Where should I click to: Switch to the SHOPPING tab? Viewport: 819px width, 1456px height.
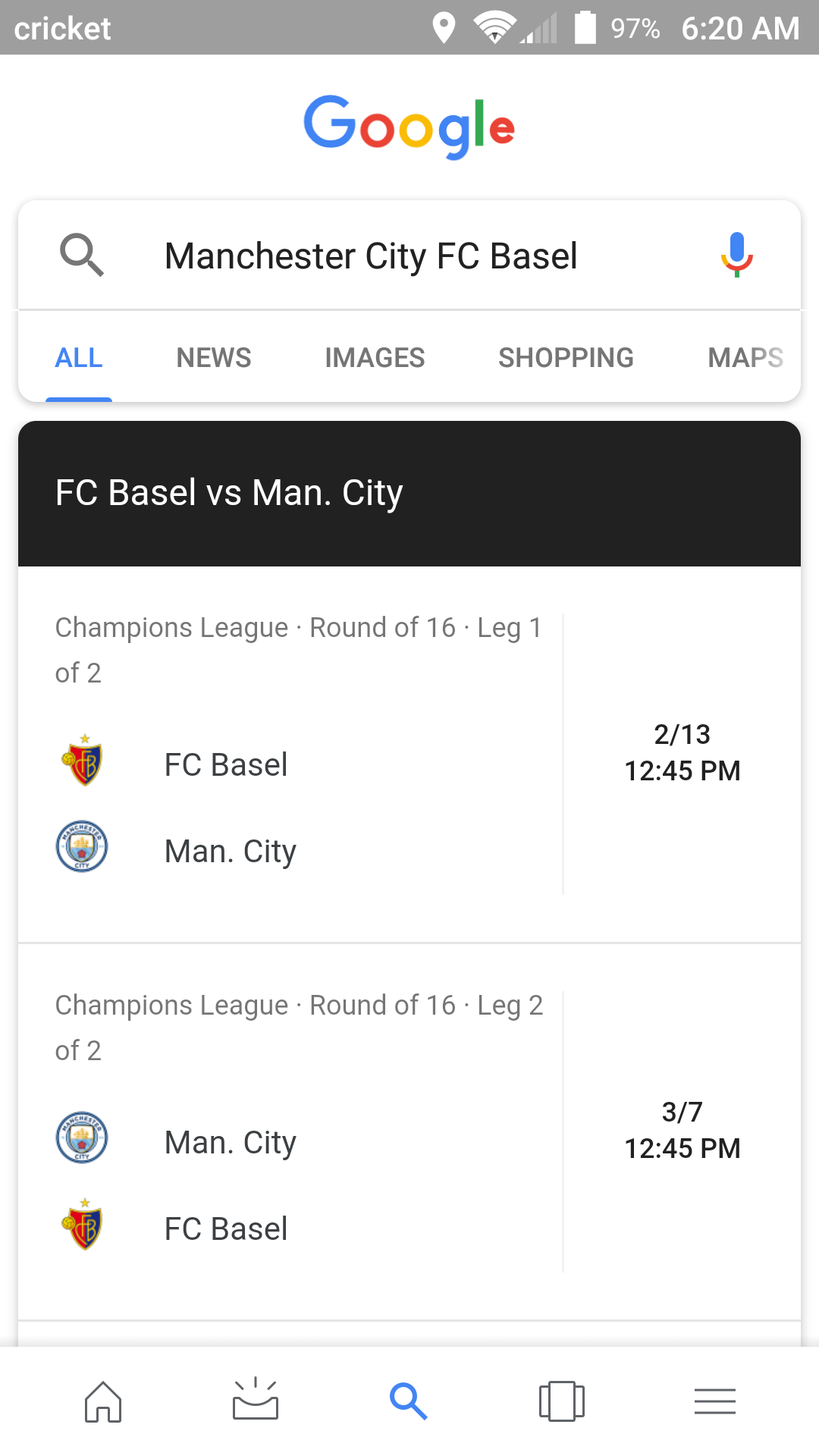[566, 358]
